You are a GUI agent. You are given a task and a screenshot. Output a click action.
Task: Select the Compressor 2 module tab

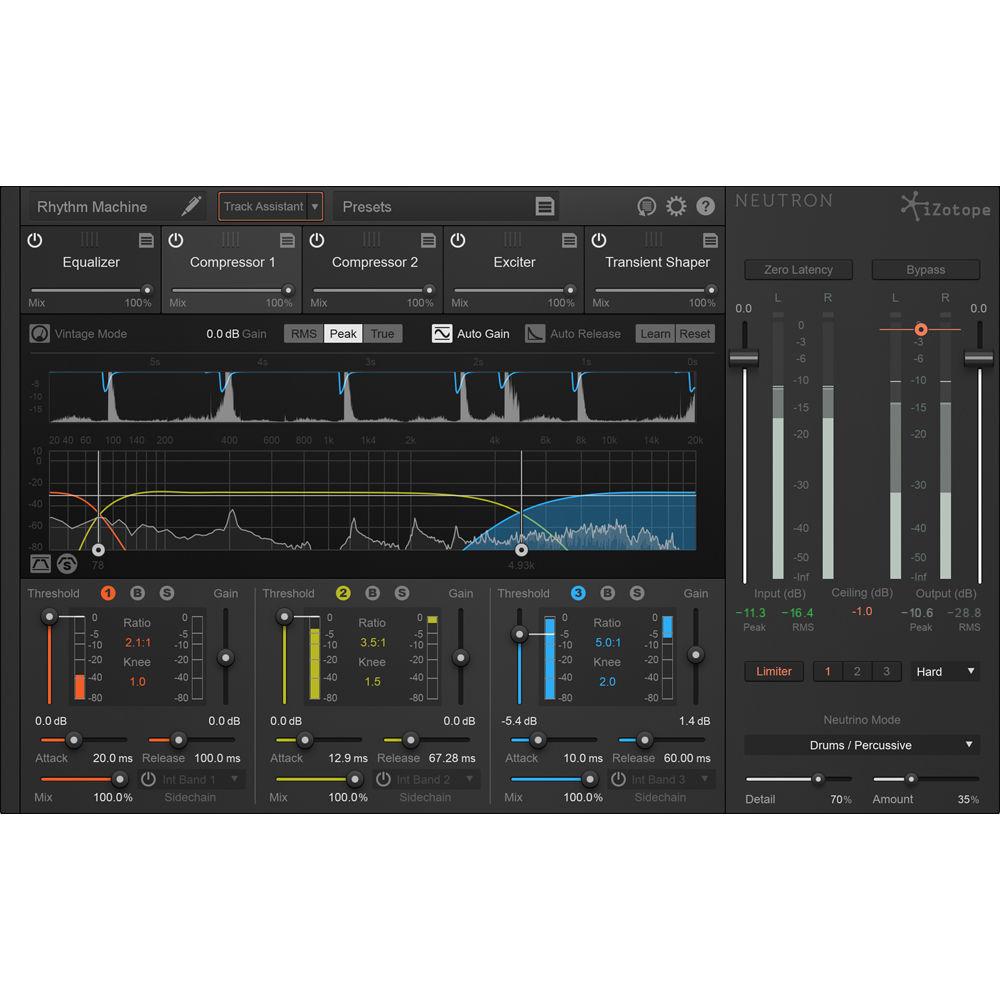(x=374, y=262)
